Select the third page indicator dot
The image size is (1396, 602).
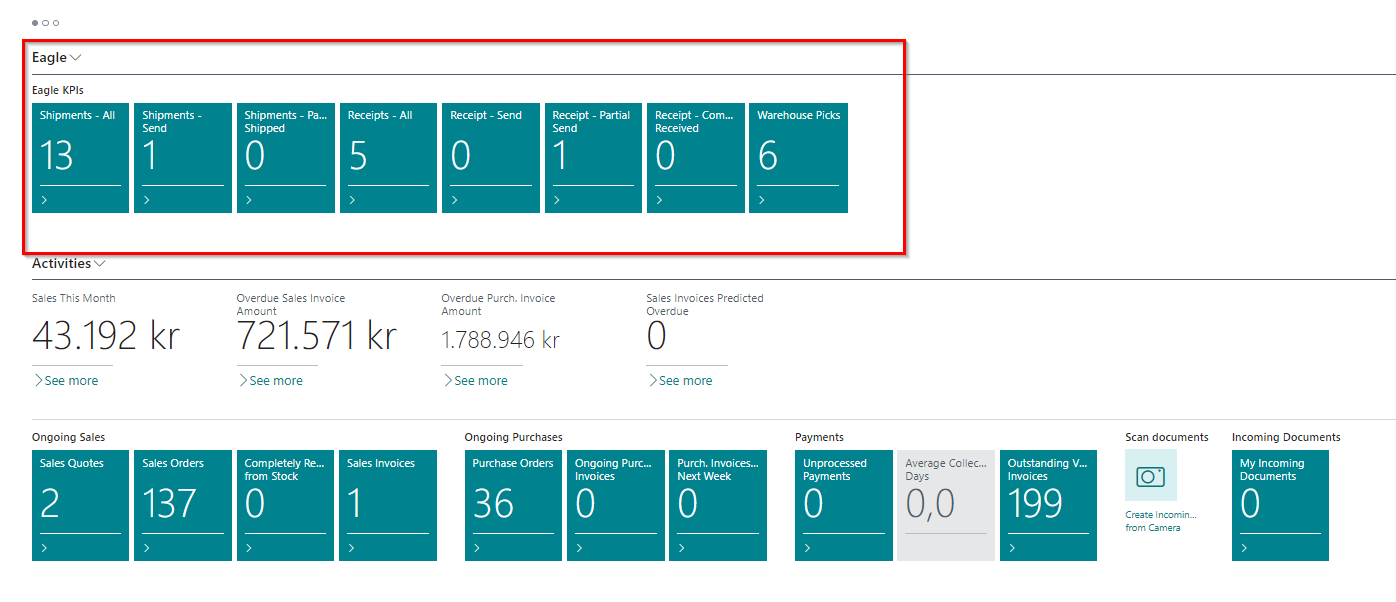point(56,22)
